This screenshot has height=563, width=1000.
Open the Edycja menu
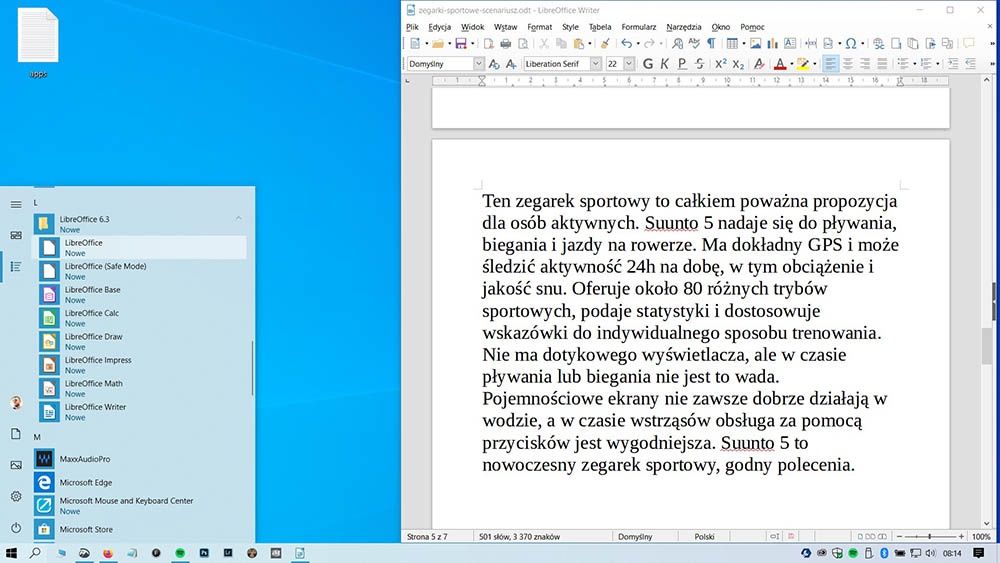[439, 27]
